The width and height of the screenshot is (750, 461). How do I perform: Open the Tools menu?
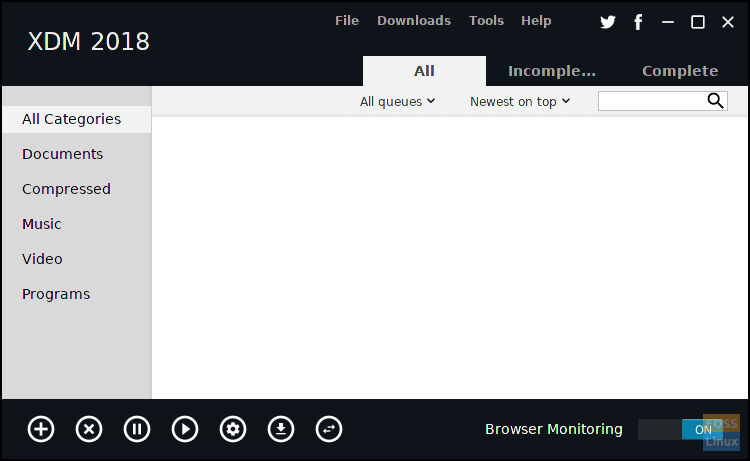[x=486, y=21]
